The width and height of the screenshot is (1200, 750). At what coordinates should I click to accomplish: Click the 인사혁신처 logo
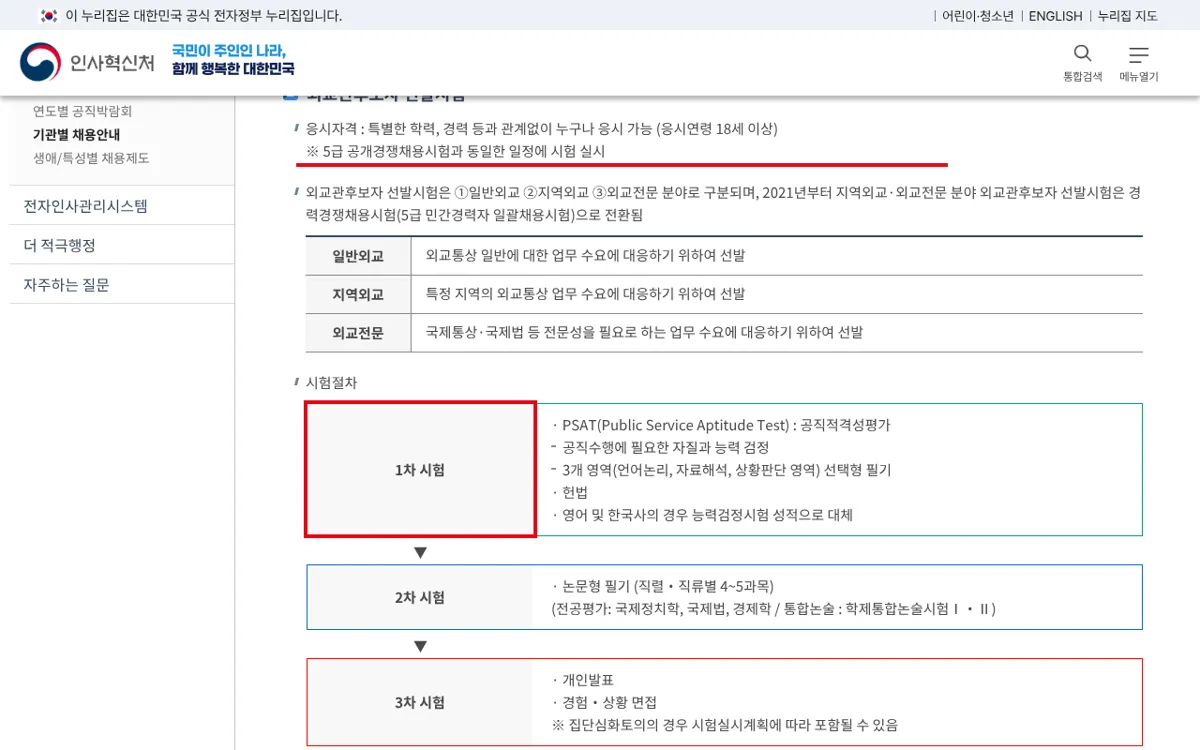(87, 62)
